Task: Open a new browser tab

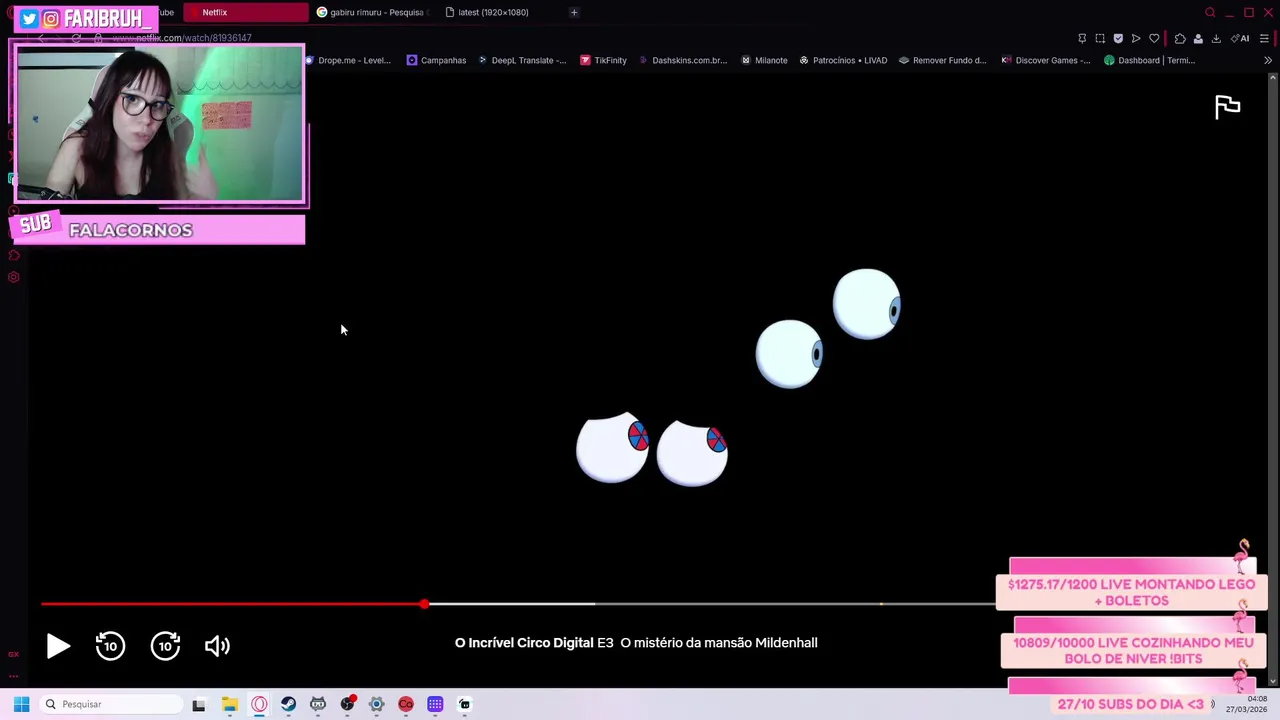Action: (x=574, y=12)
